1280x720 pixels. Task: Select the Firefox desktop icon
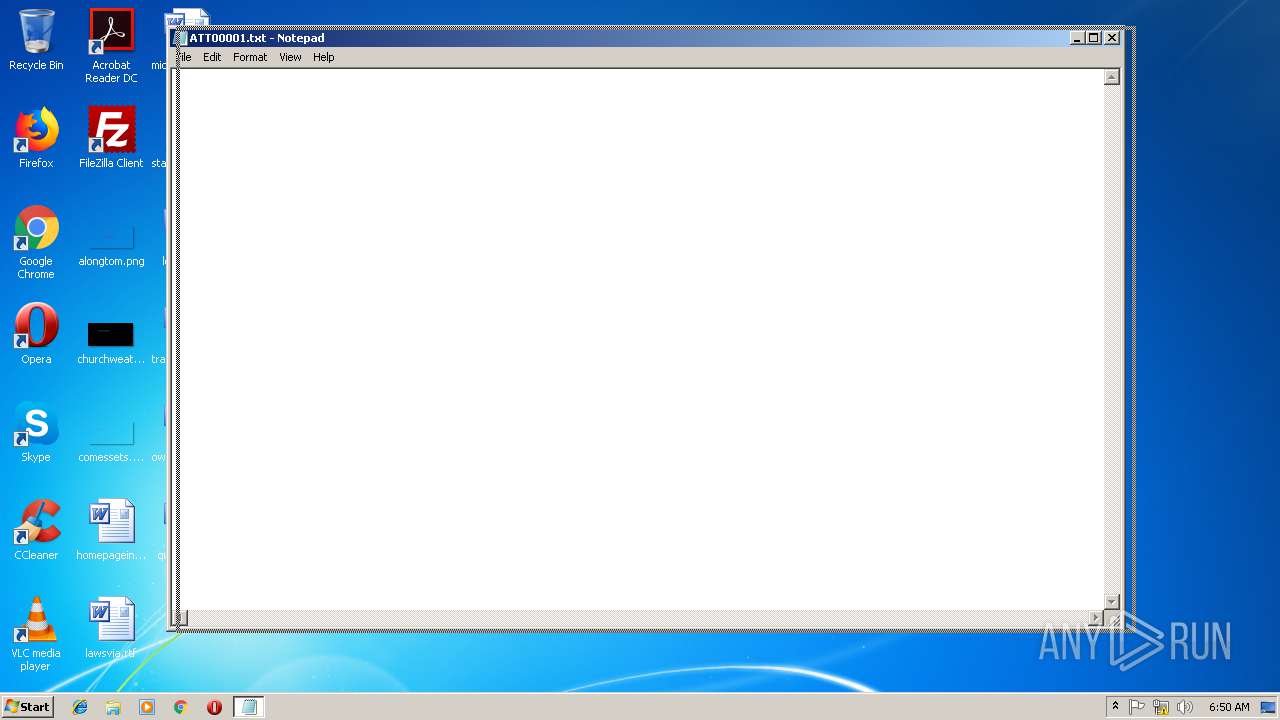click(36, 138)
